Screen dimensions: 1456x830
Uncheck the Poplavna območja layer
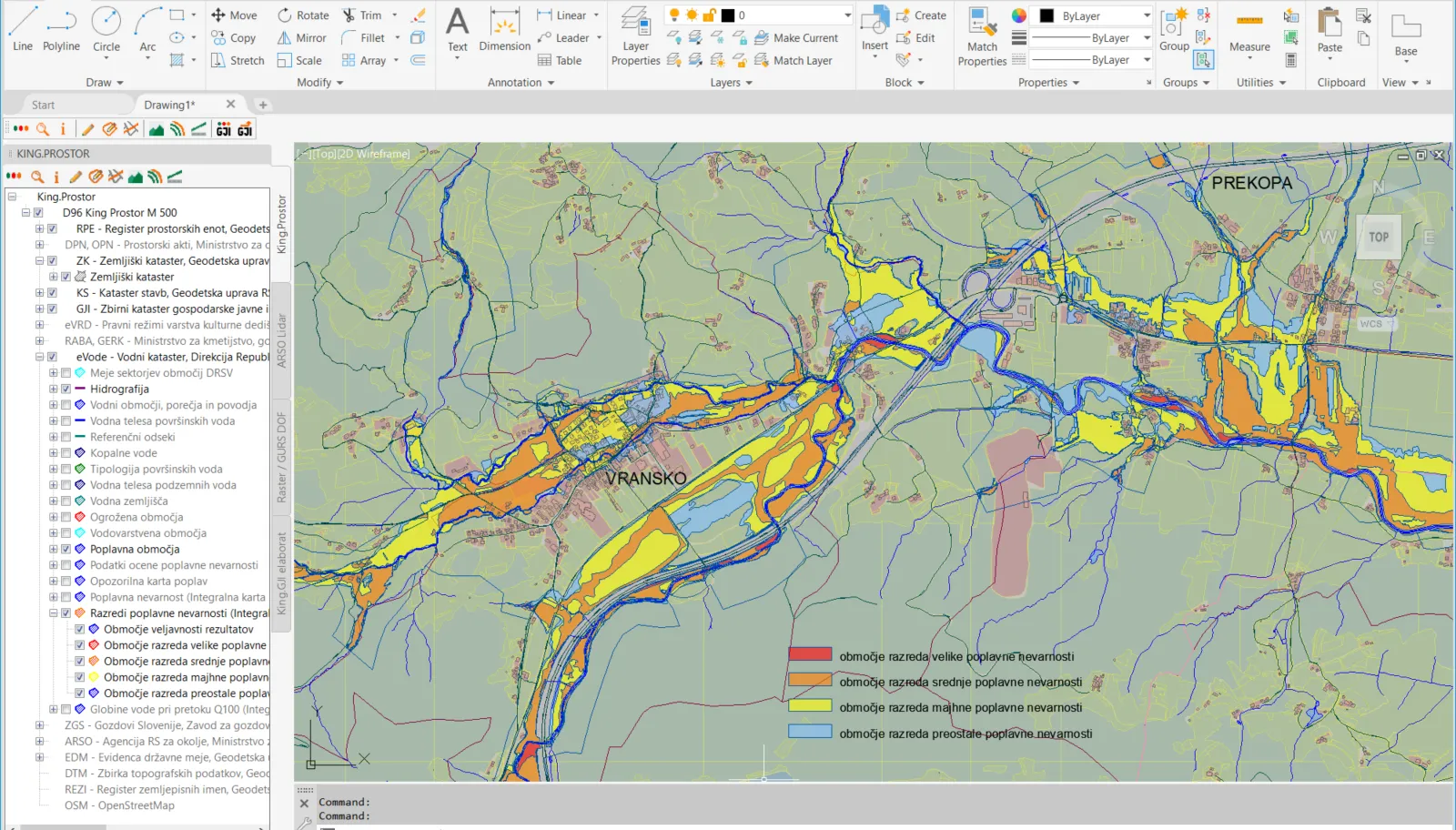66,550
